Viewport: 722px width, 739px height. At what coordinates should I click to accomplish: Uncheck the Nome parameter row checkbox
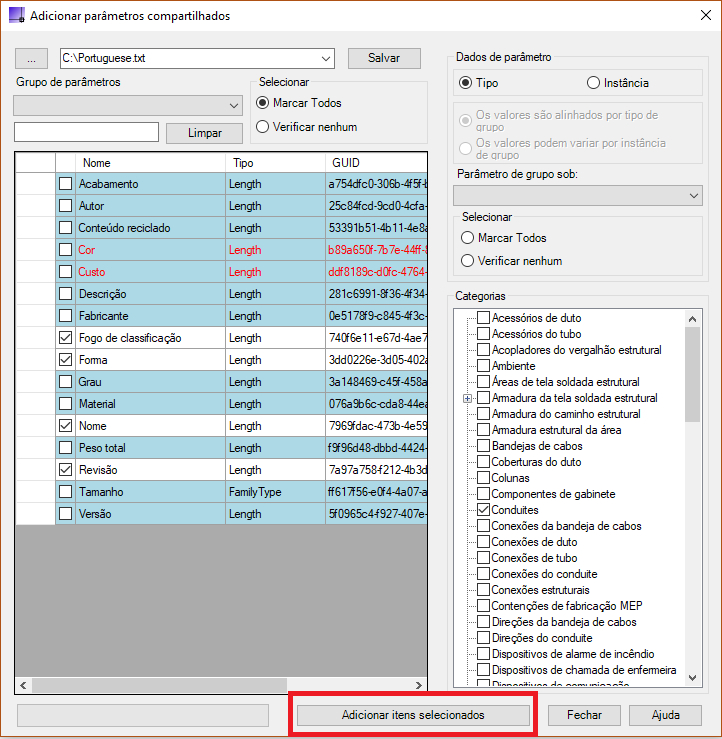(66, 426)
